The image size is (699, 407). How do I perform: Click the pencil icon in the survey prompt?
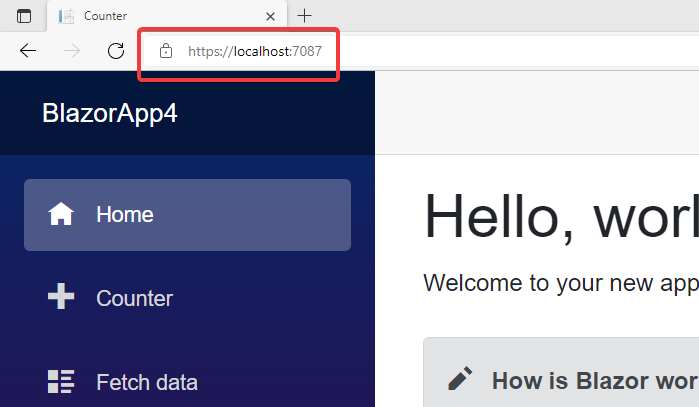[x=460, y=378]
